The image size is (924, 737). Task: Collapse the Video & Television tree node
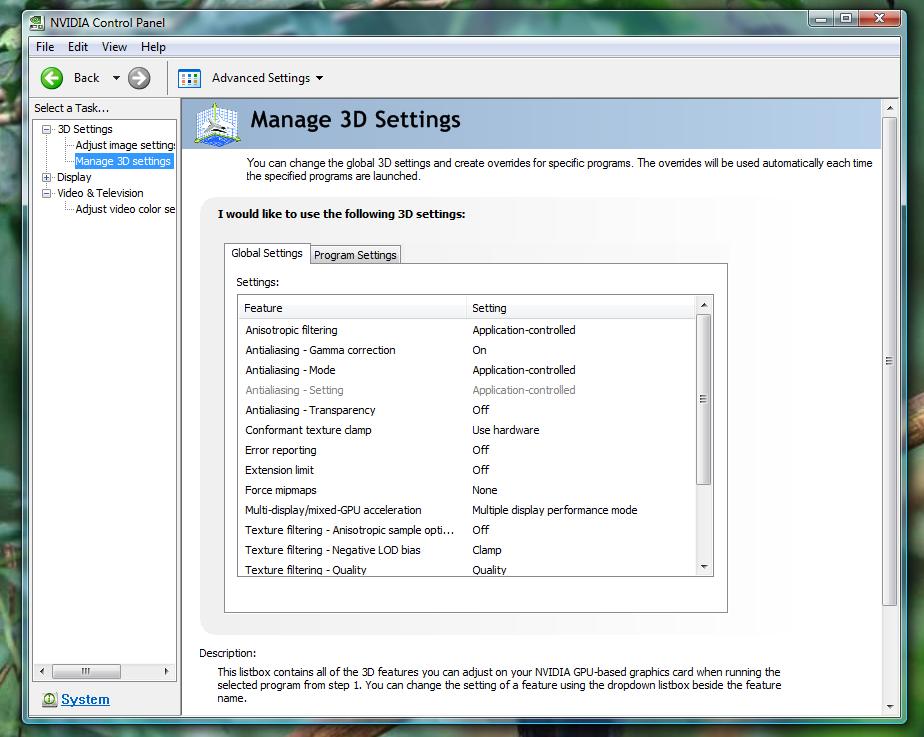47,193
